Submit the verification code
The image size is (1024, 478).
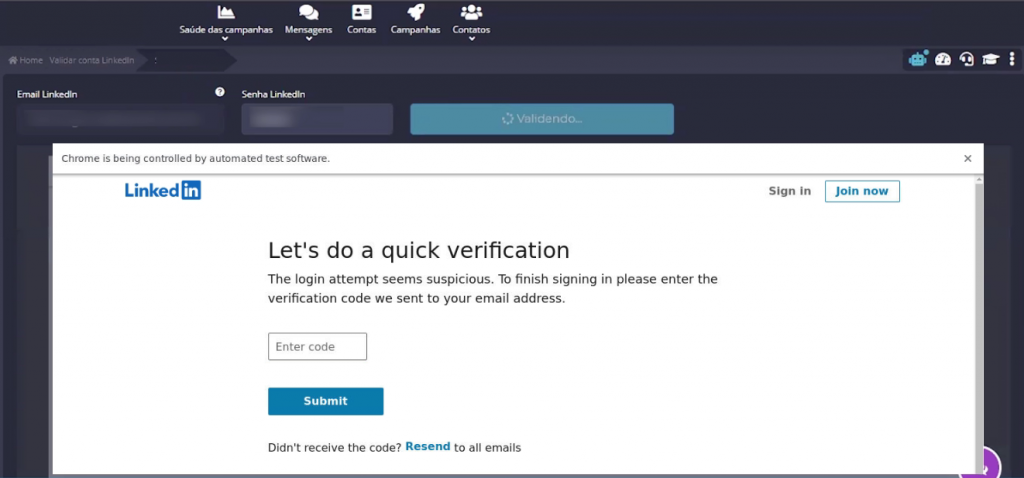tap(325, 401)
